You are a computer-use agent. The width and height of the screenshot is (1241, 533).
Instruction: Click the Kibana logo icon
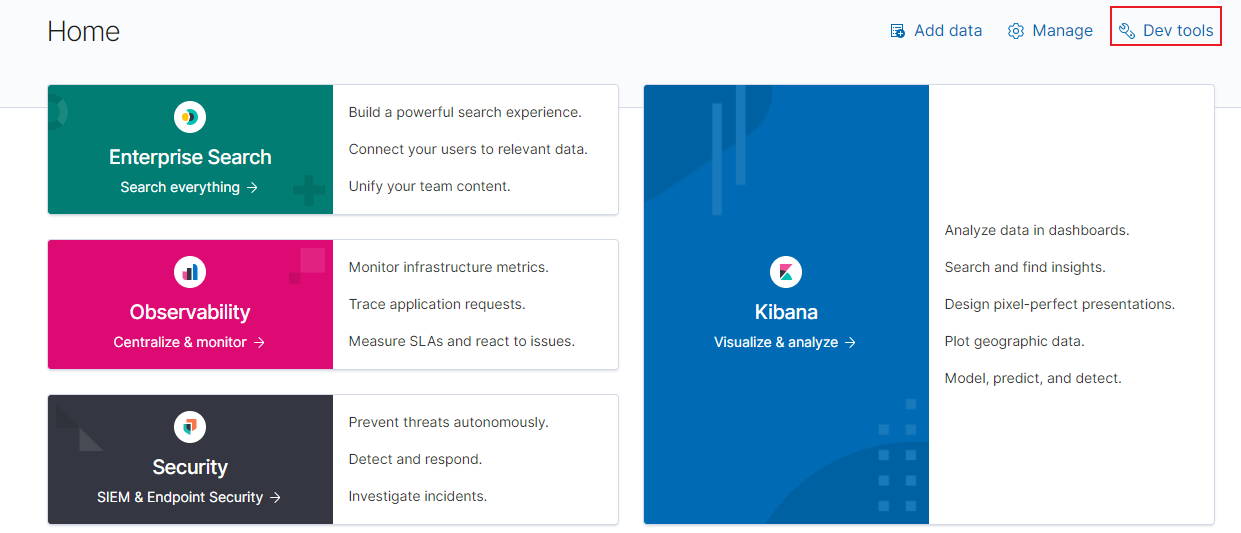point(786,272)
